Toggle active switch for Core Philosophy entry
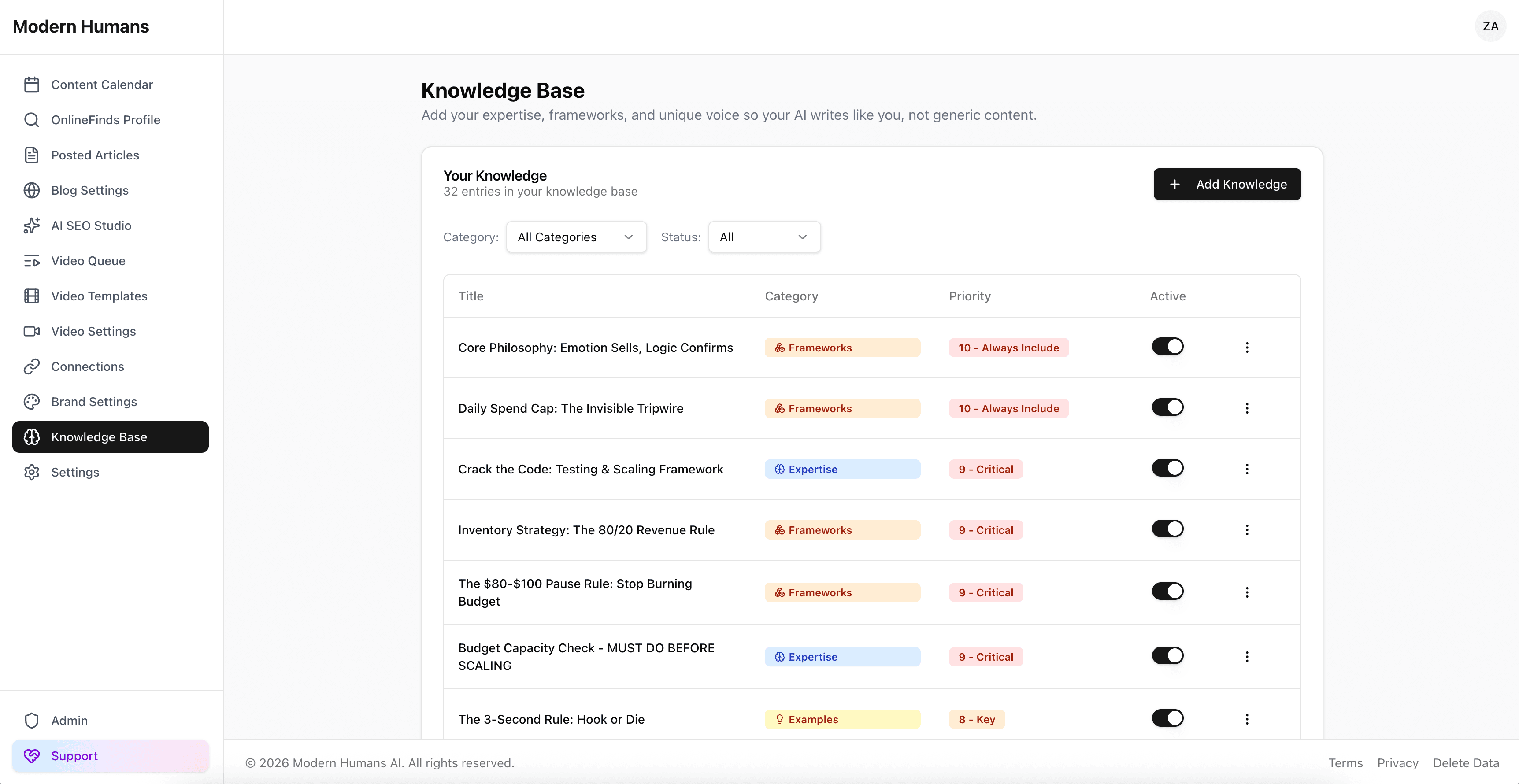The image size is (1519, 784). [1167, 347]
